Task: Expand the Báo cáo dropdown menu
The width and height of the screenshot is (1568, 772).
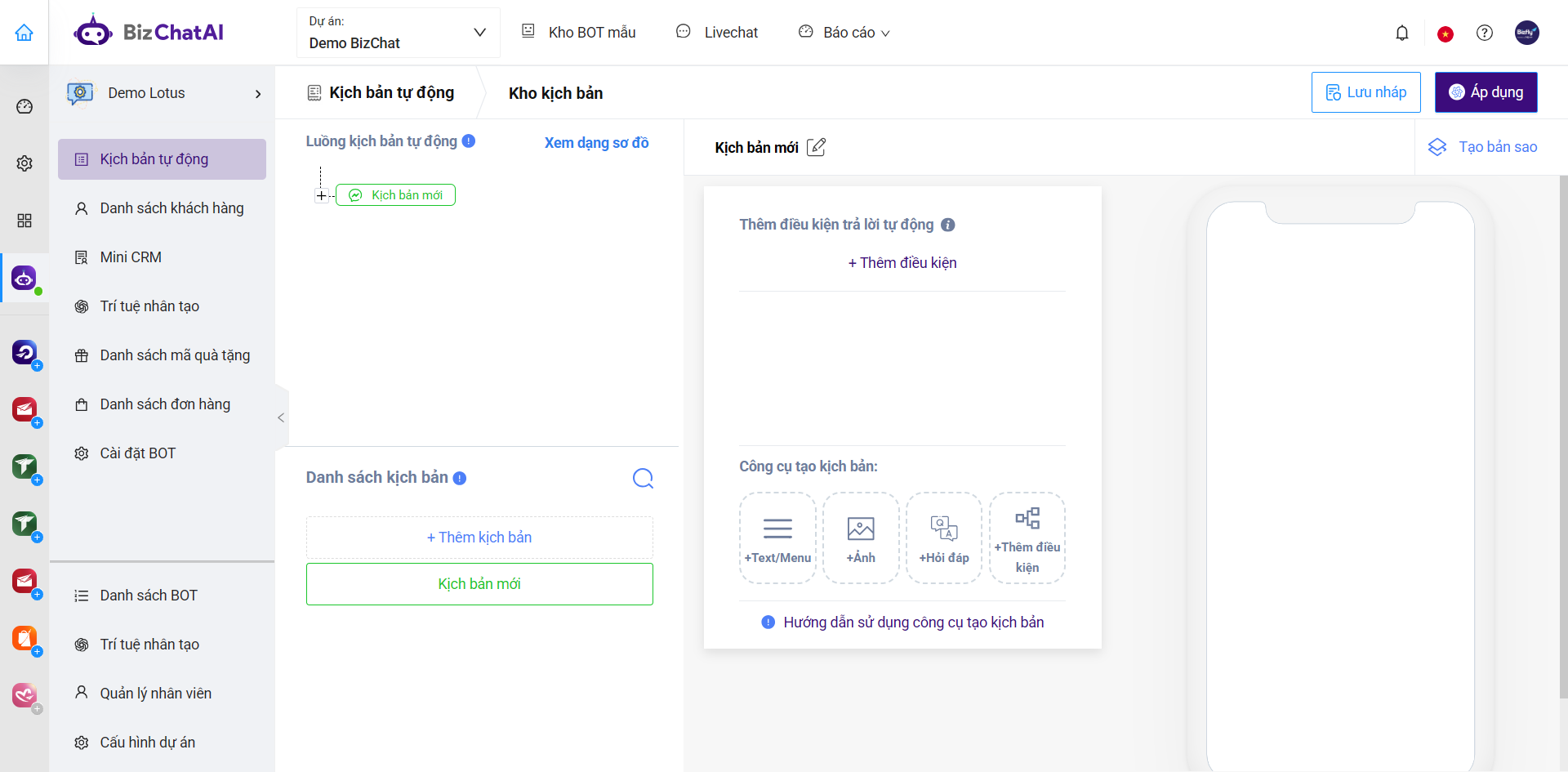Action: [844, 33]
